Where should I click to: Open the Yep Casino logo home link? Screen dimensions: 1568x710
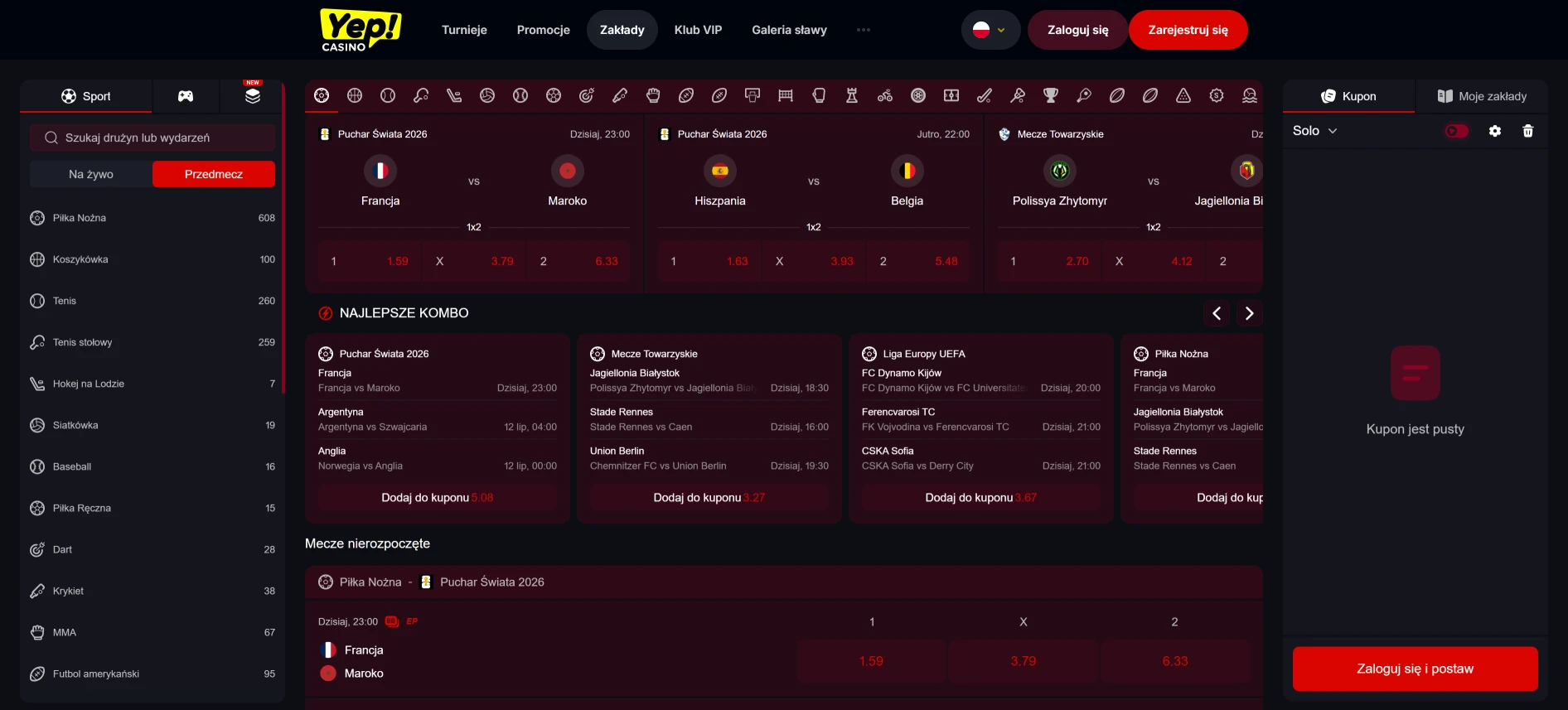coord(361,30)
